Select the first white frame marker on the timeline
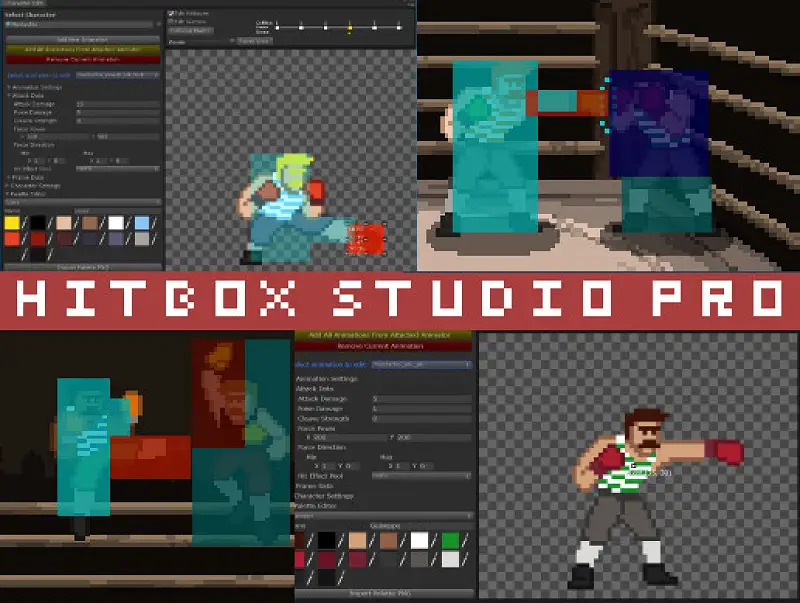800x603 pixels. point(277,26)
